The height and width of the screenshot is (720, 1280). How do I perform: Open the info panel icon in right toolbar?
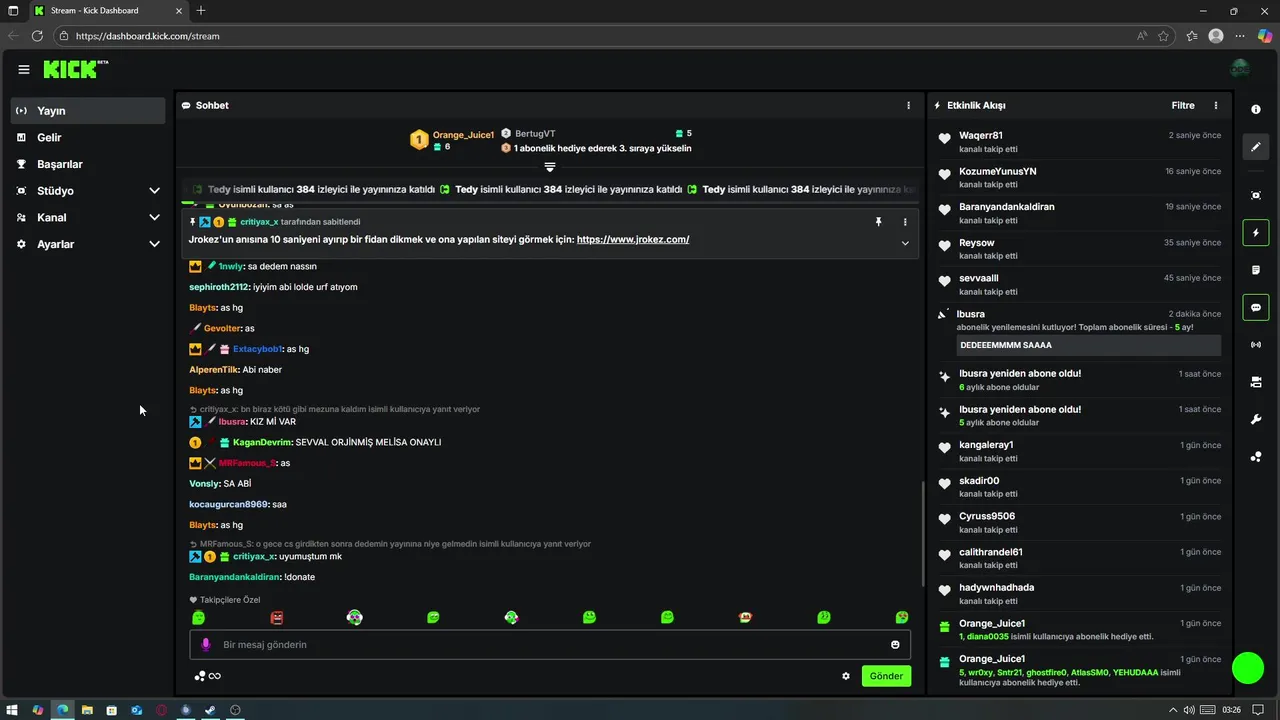(1256, 109)
